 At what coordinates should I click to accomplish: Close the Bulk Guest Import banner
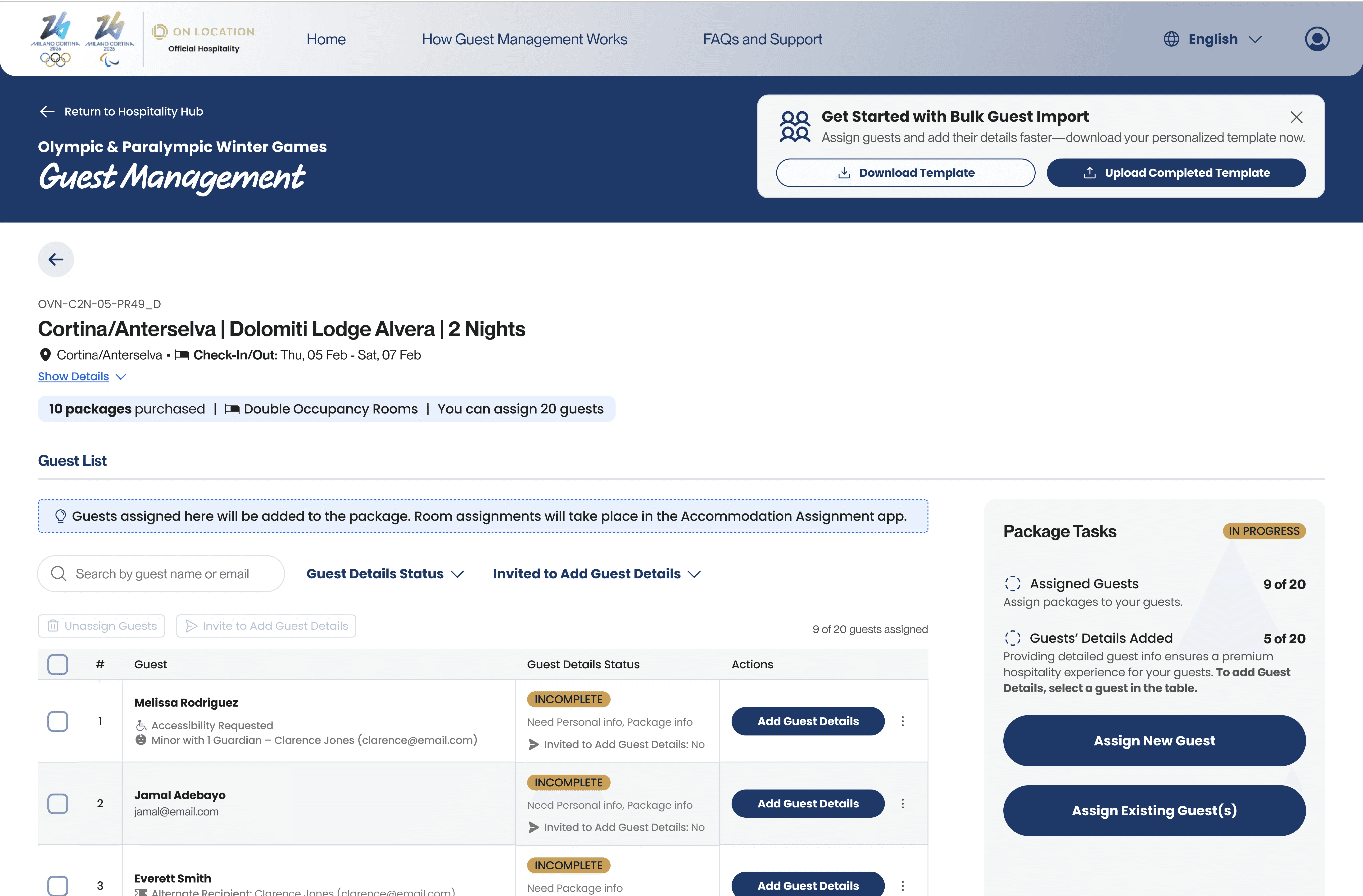1296,117
